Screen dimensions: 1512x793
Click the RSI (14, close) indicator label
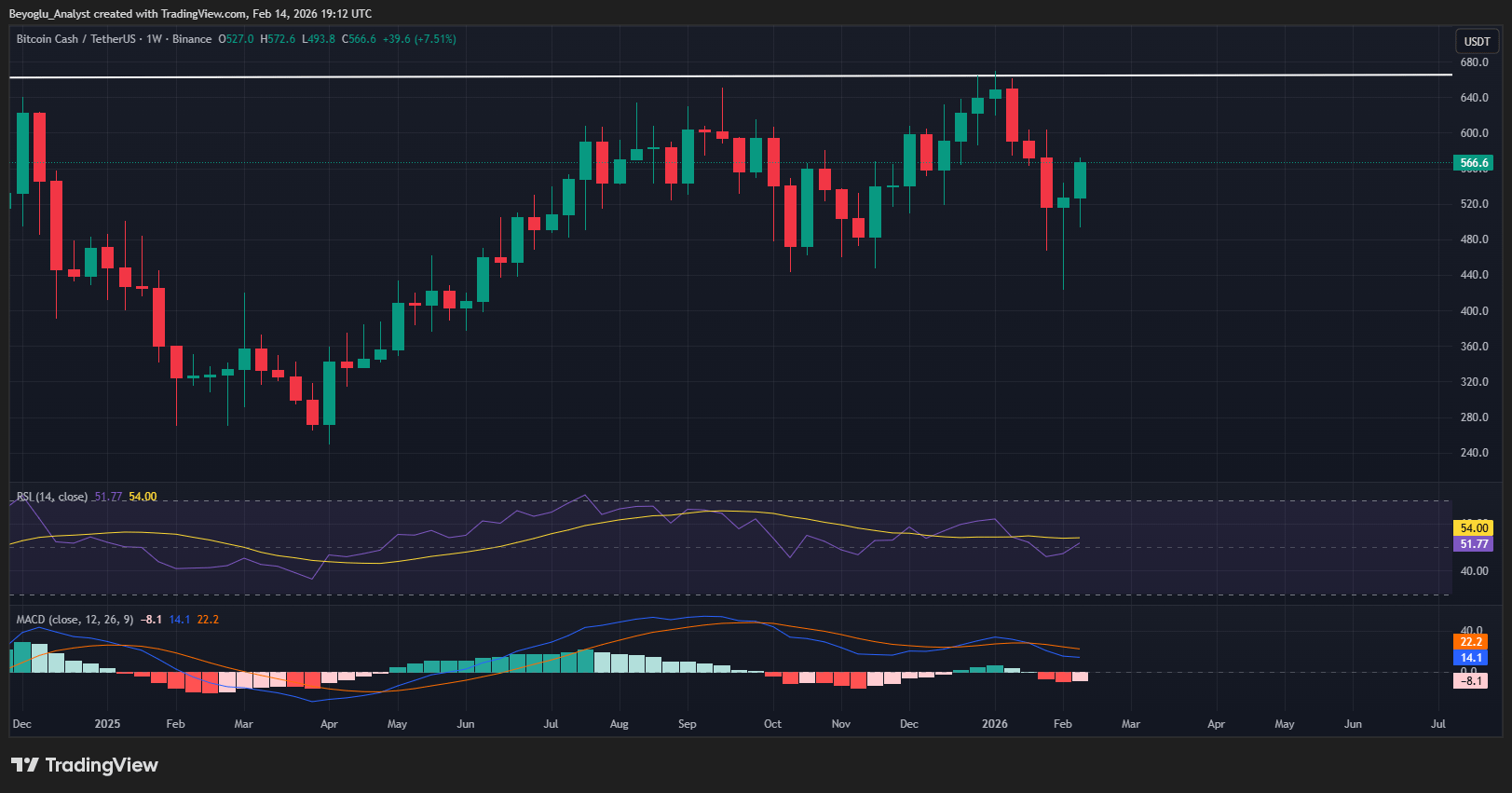pos(52,497)
